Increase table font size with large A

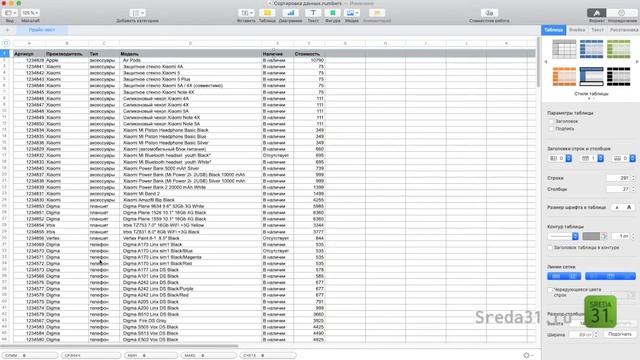click(x=629, y=207)
